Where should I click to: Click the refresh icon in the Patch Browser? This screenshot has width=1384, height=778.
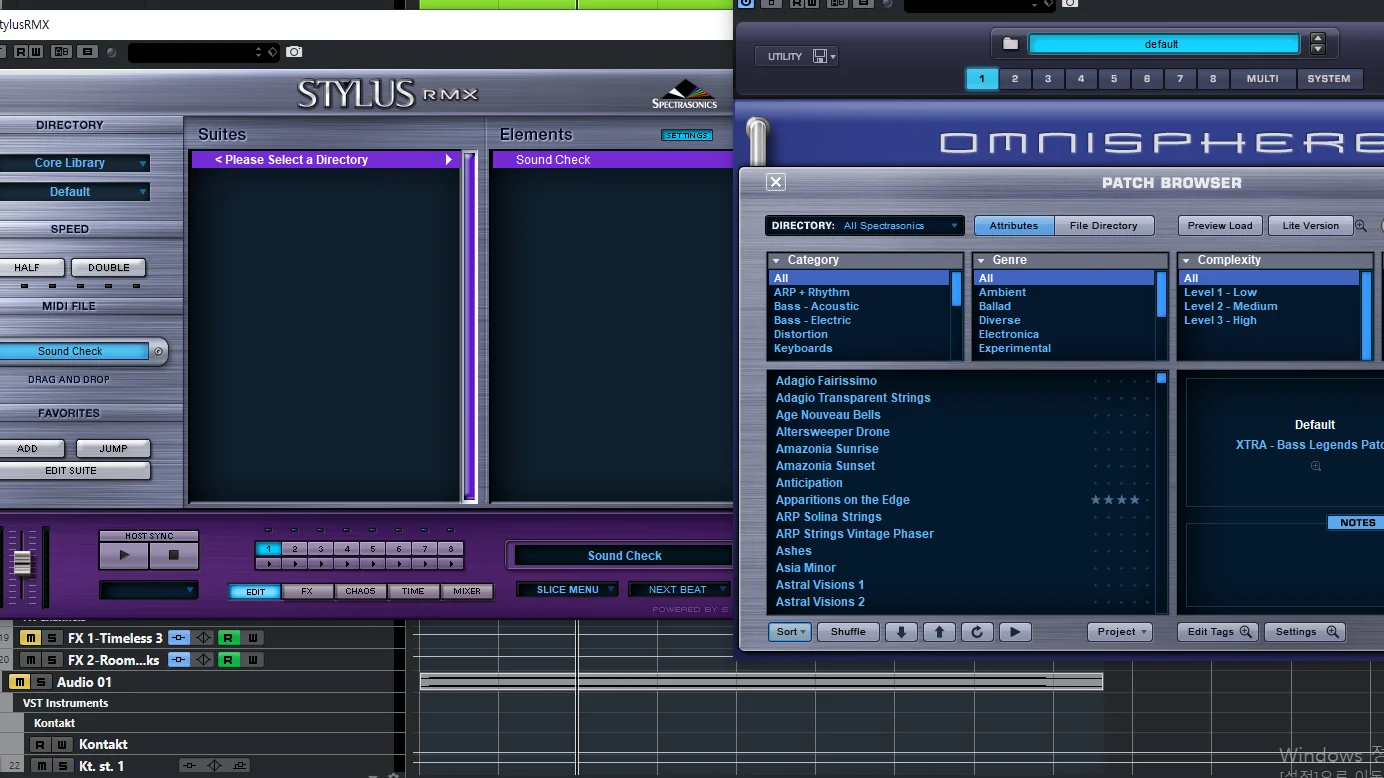977,632
